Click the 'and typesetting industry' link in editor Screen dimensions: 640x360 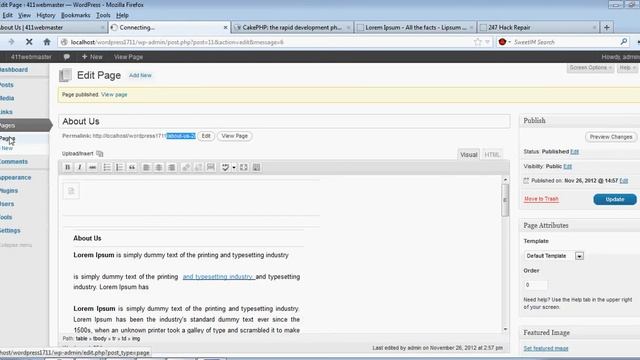click(x=218, y=277)
